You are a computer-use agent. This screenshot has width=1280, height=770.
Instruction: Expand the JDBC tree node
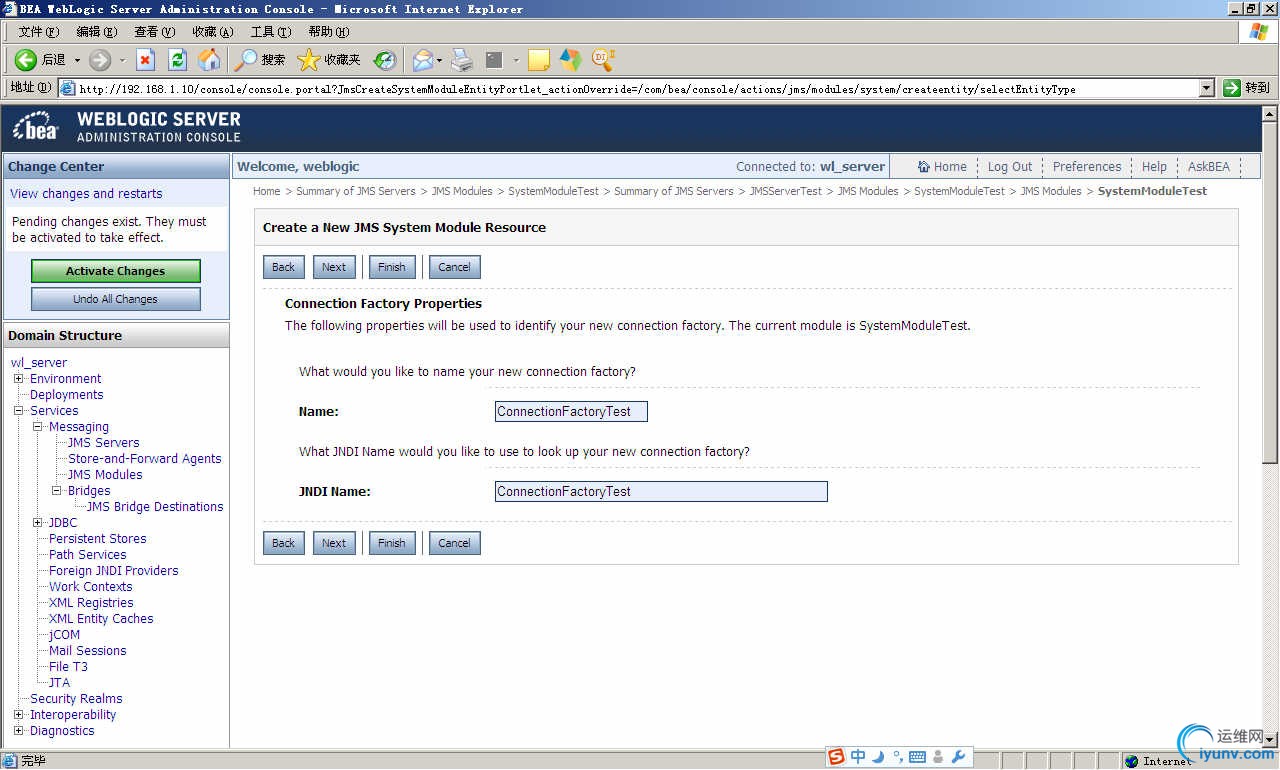pos(37,523)
